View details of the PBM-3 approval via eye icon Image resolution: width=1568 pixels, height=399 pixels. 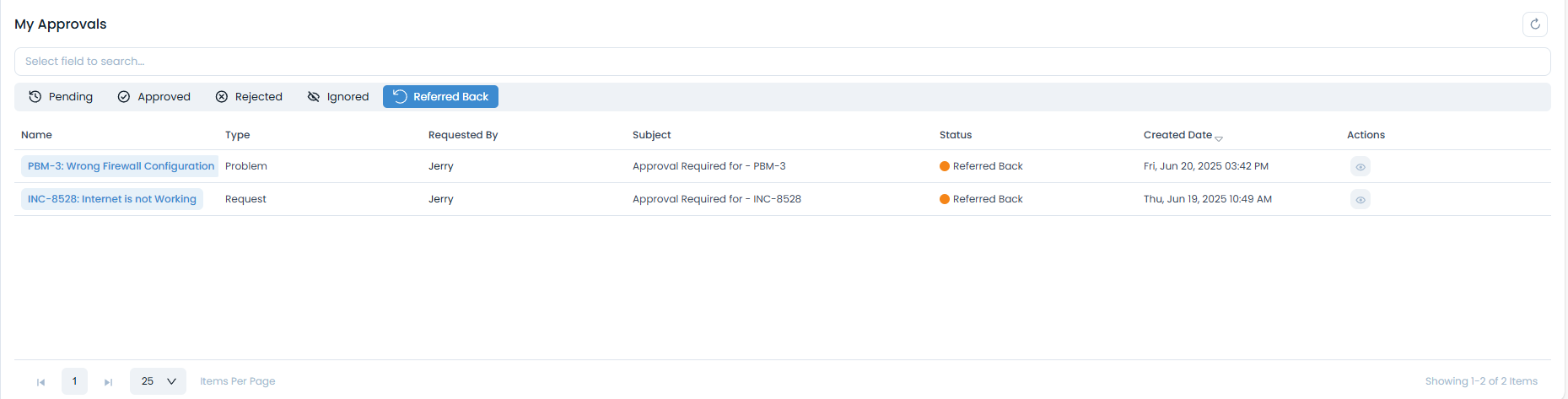coord(1360,167)
